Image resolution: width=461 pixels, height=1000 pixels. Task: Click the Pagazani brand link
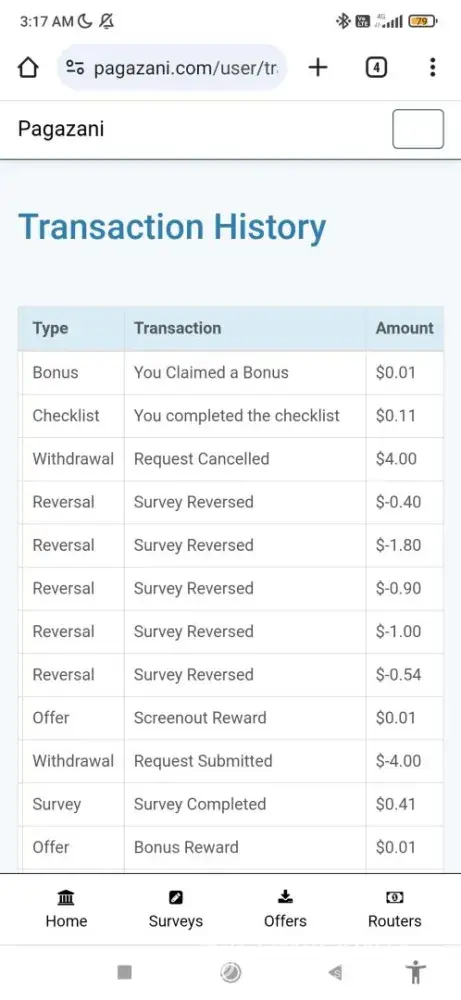(x=61, y=129)
